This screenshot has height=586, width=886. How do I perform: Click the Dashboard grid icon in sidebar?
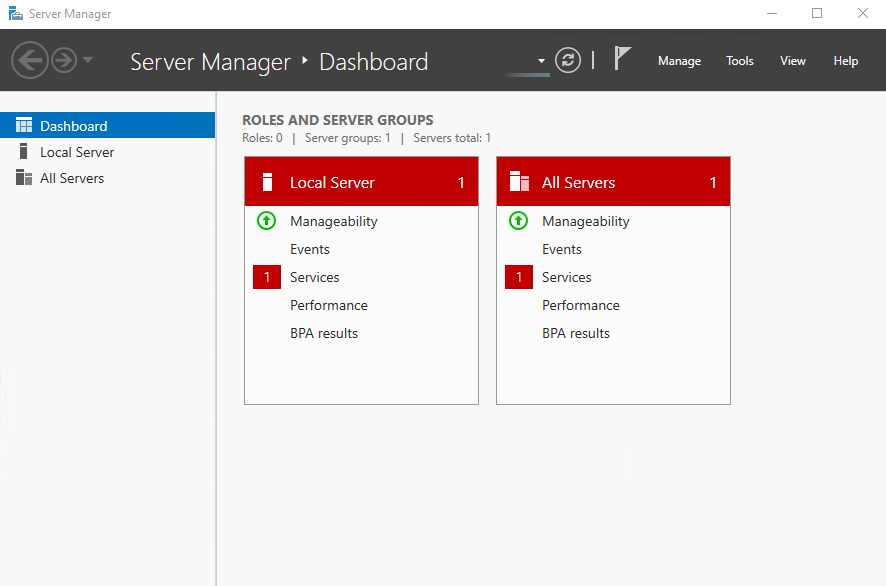coord(24,125)
